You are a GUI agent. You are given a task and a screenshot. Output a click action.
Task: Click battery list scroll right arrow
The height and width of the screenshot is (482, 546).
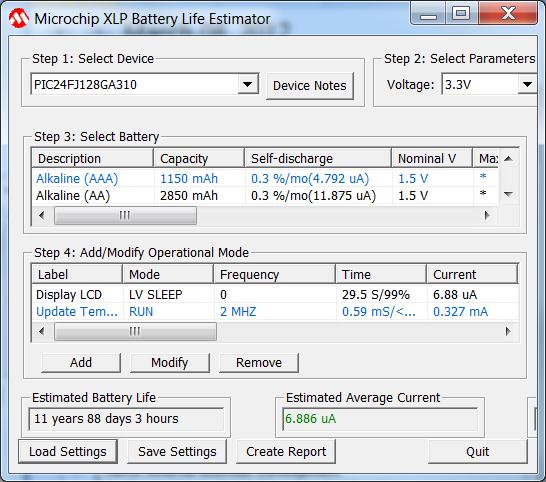(487, 216)
